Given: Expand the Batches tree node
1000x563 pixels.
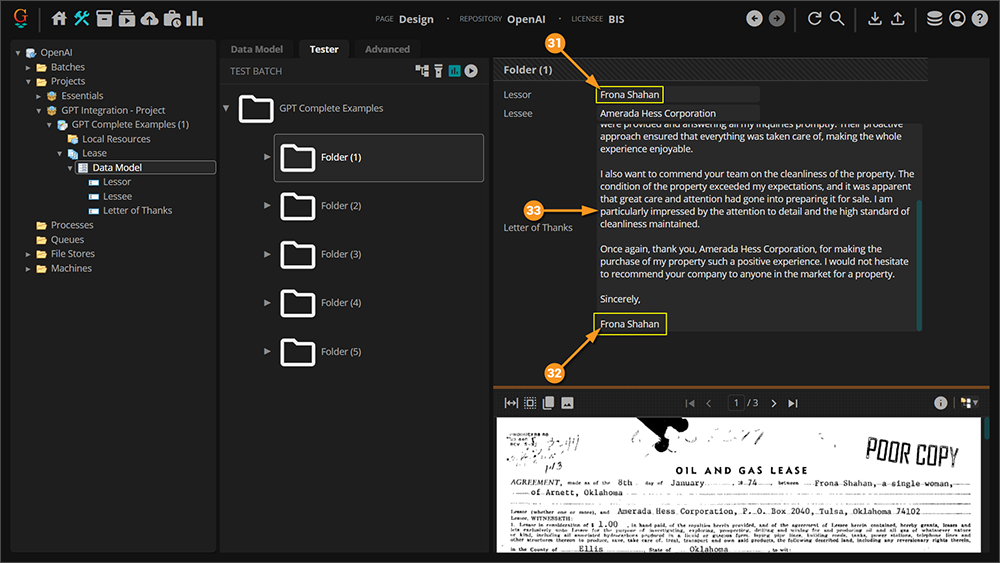Looking at the screenshot, I should (x=28, y=67).
